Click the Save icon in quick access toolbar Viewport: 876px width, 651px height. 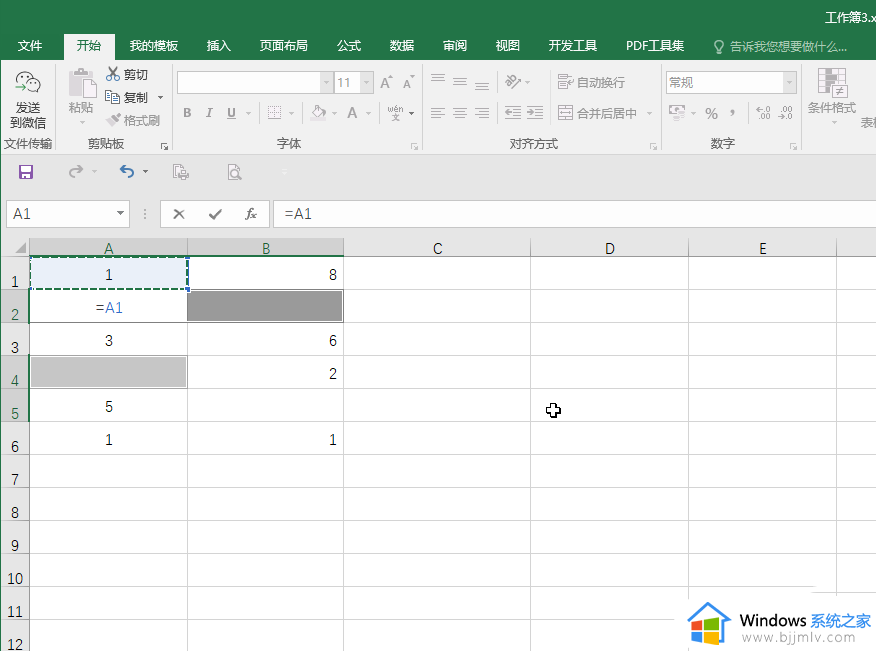click(x=26, y=172)
